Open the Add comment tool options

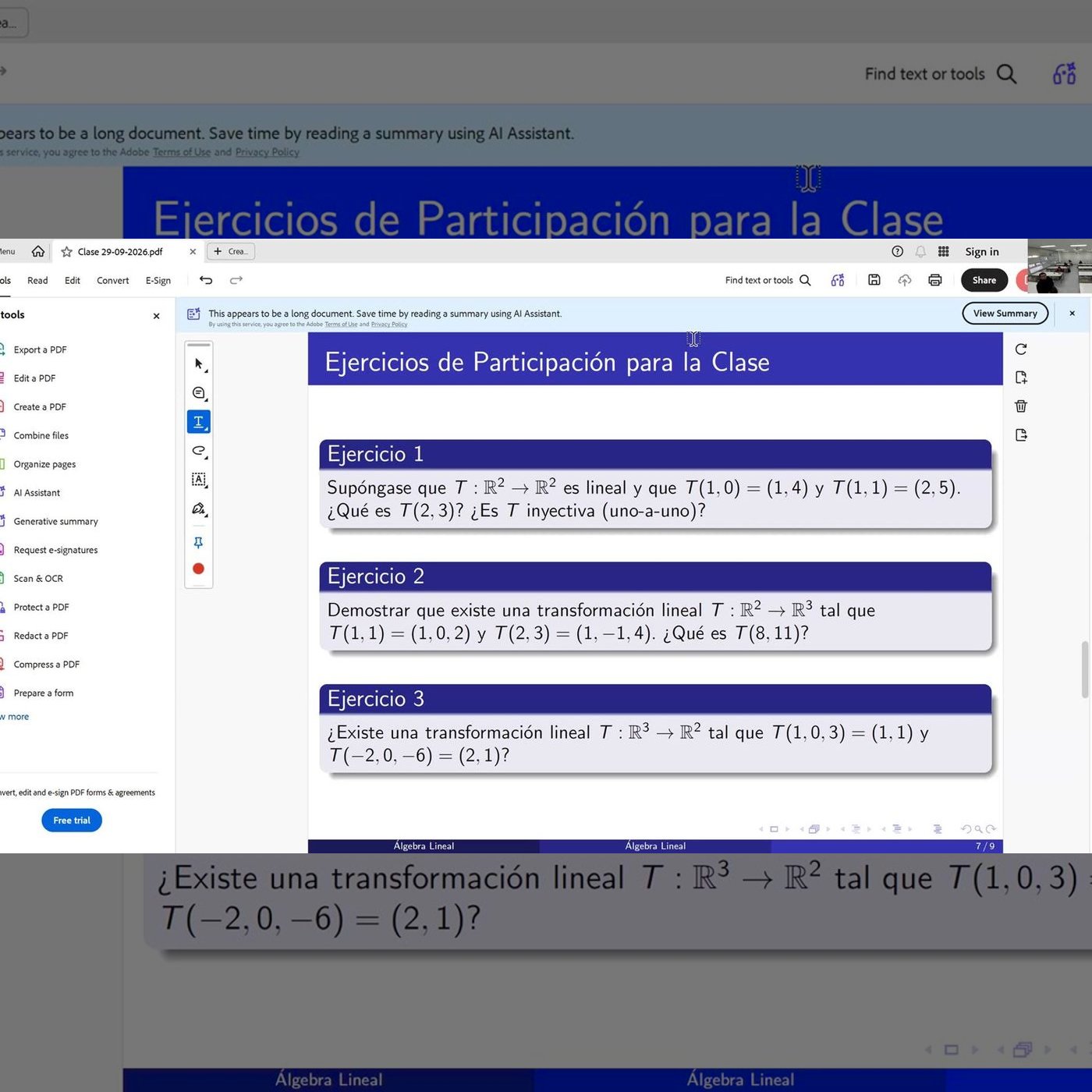(199, 393)
